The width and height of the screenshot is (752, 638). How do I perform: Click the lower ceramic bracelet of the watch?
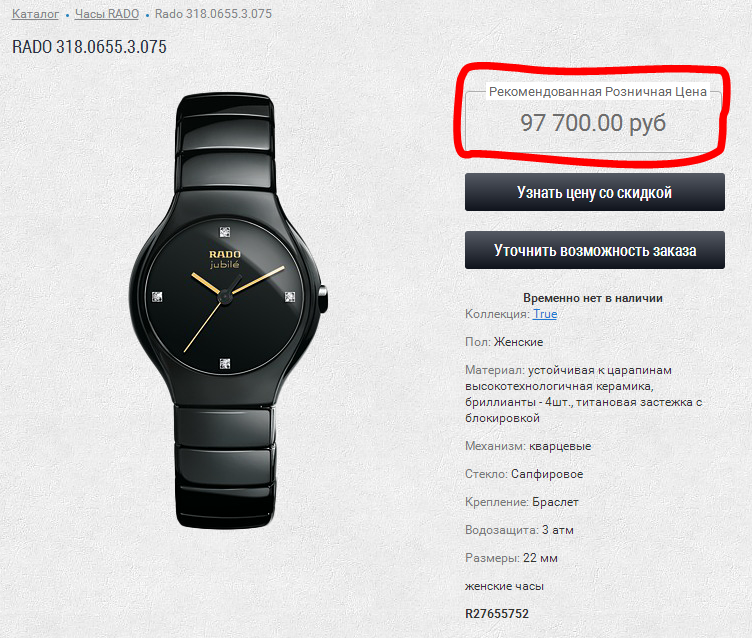point(225,466)
